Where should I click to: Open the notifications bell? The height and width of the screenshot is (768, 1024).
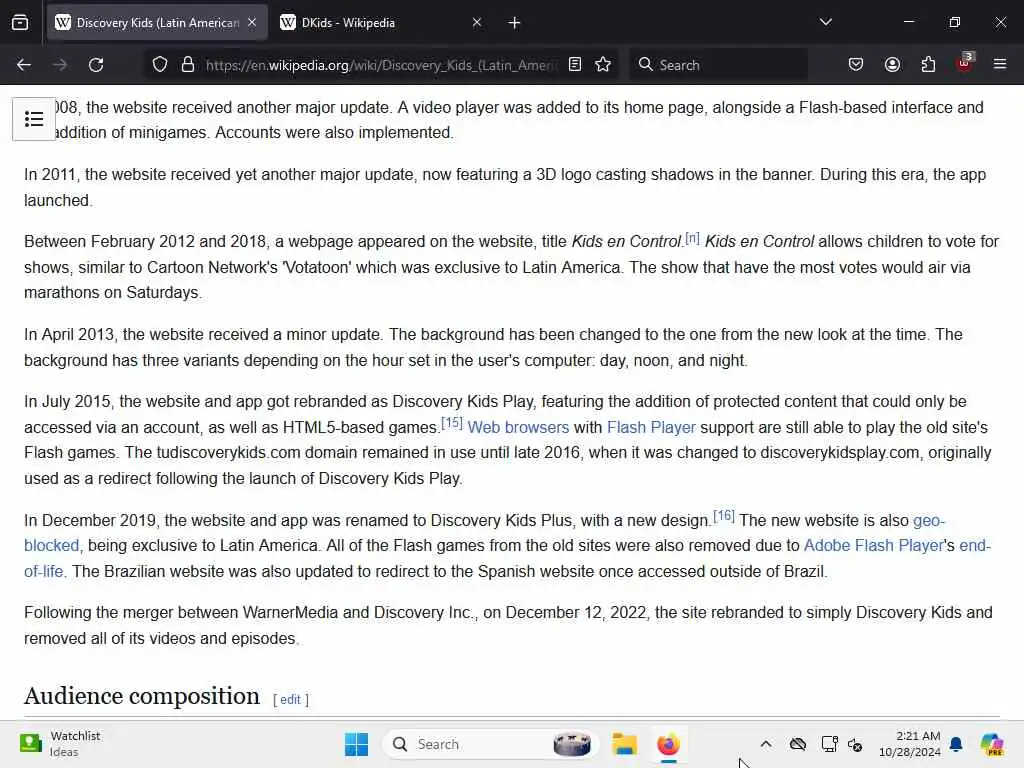(x=956, y=744)
